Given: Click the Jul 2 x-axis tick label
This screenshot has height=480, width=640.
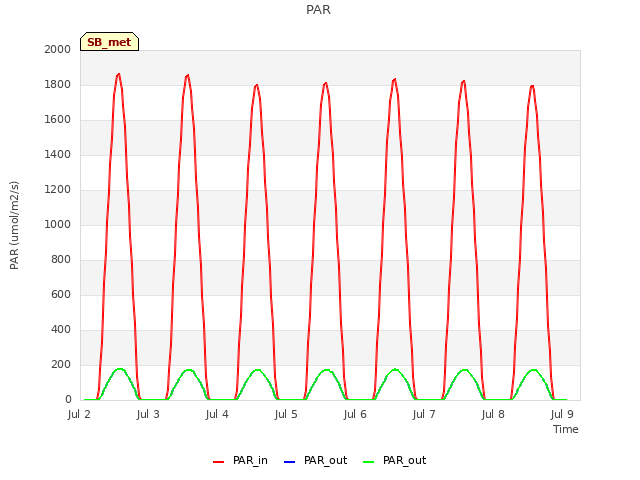Looking at the screenshot, I should [x=79, y=414].
